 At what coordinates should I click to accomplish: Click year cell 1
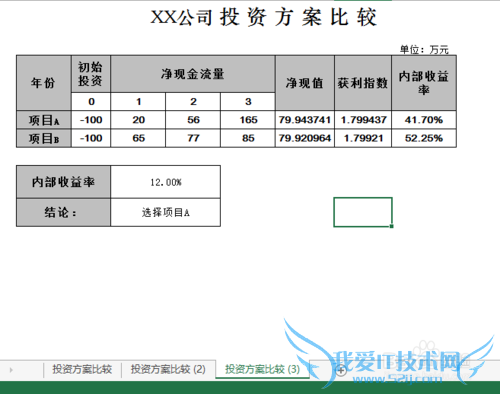pyautogui.click(x=138, y=102)
